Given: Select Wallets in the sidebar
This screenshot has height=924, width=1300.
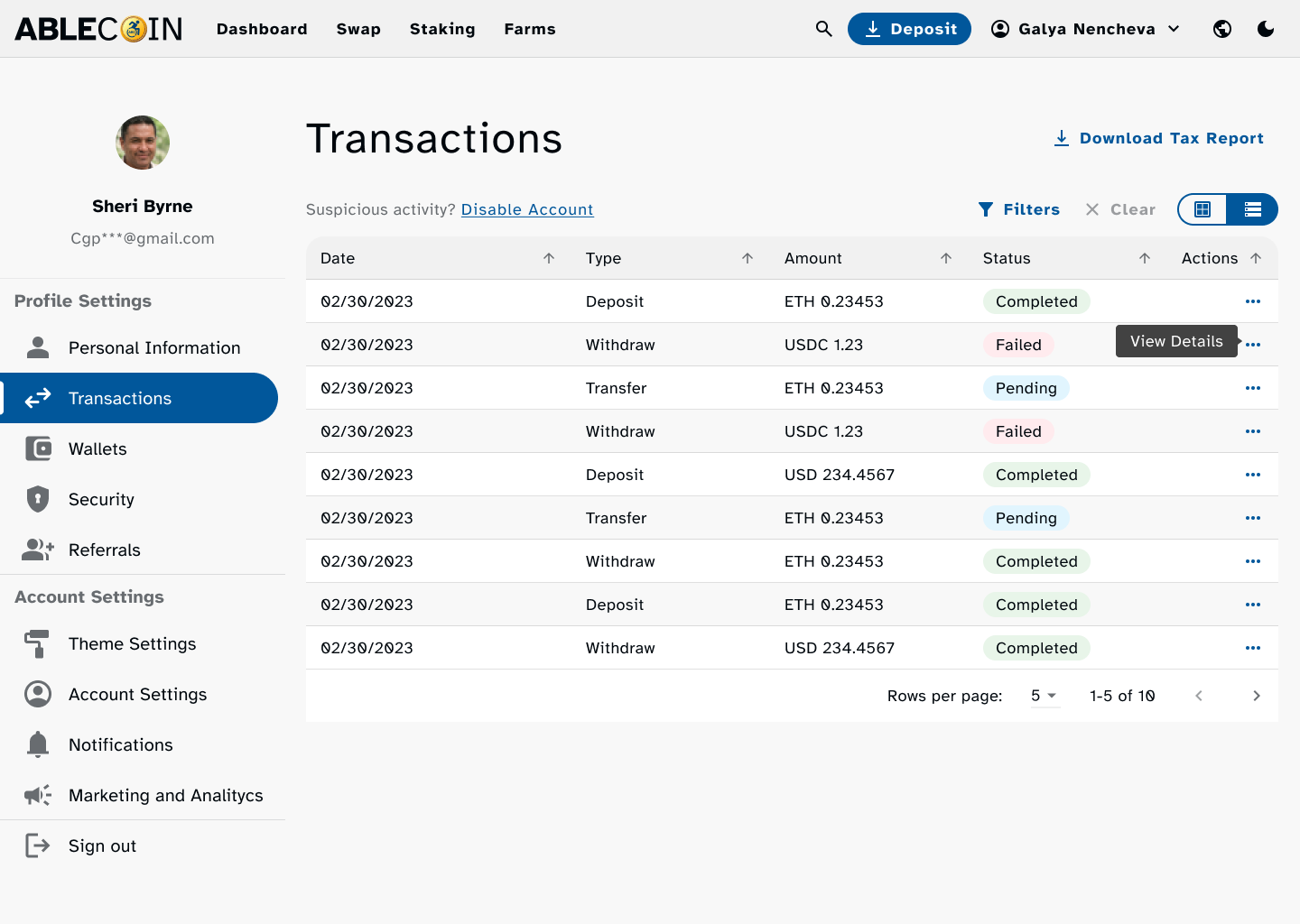Looking at the screenshot, I should coord(97,448).
